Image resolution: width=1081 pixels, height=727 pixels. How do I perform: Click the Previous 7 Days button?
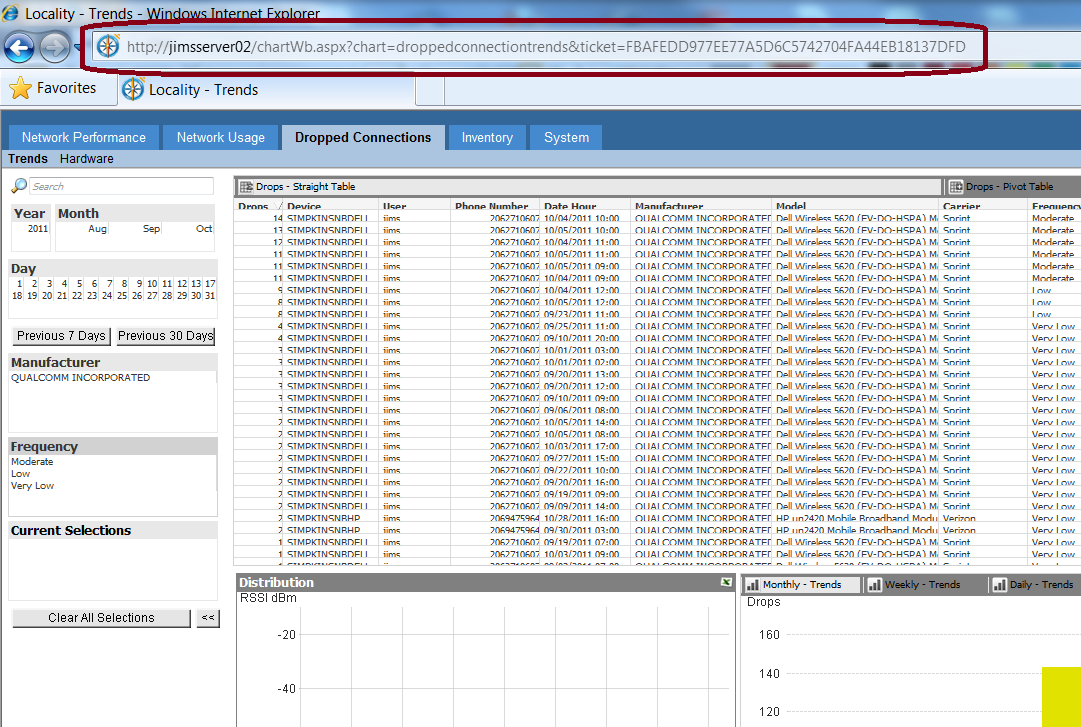(x=61, y=336)
